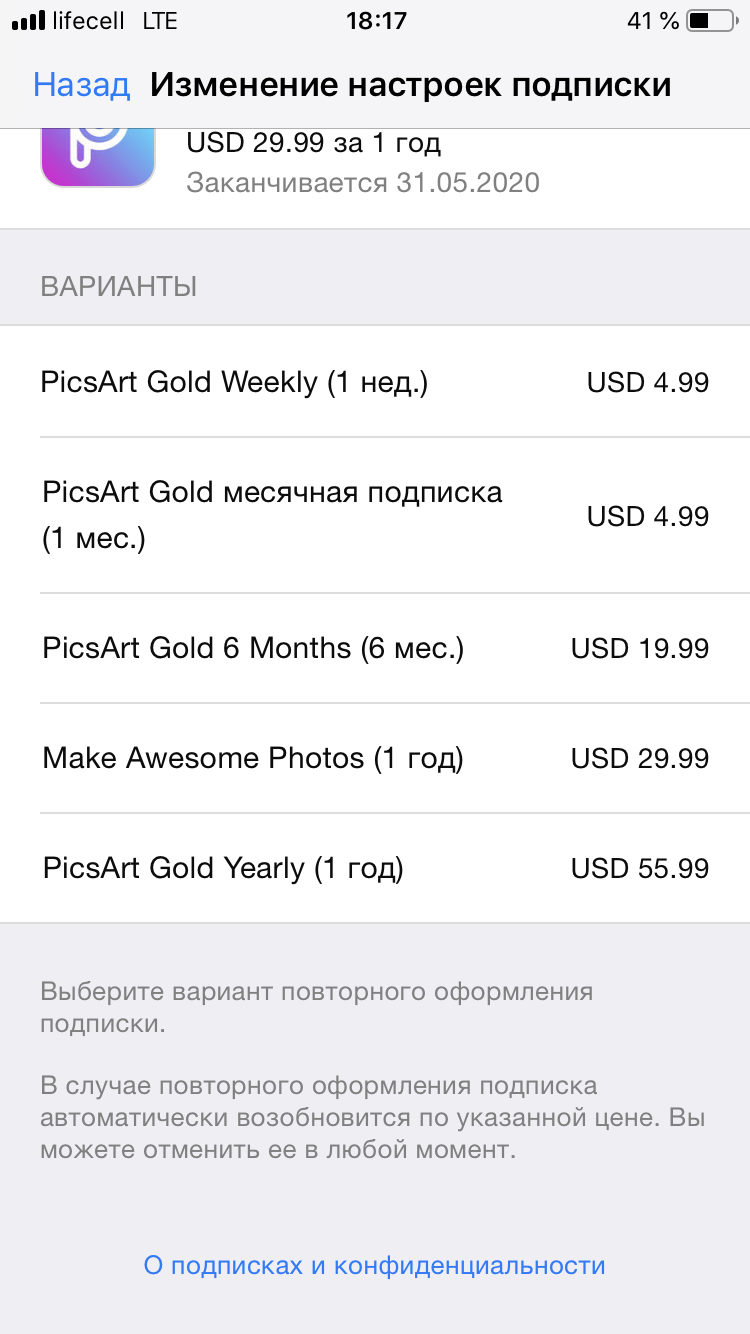The width and height of the screenshot is (750, 1334).
Task: Click the USD 19.99 price label
Action: 640,648
